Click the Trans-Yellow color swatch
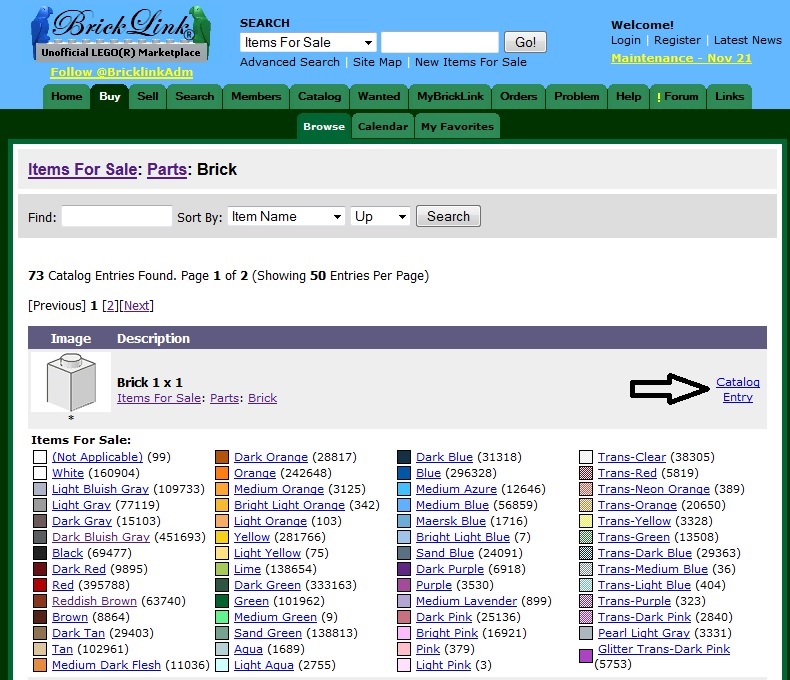 [x=585, y=521]
